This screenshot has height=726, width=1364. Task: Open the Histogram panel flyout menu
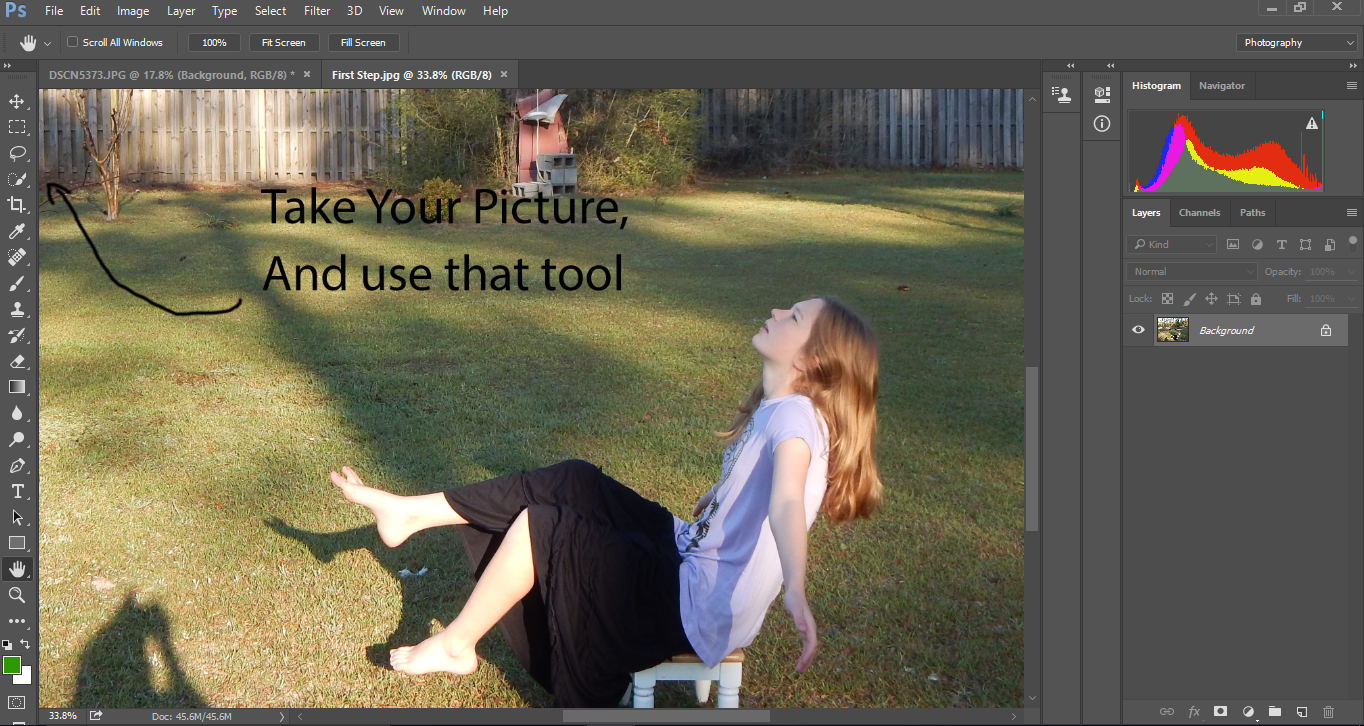[1352, 86]
